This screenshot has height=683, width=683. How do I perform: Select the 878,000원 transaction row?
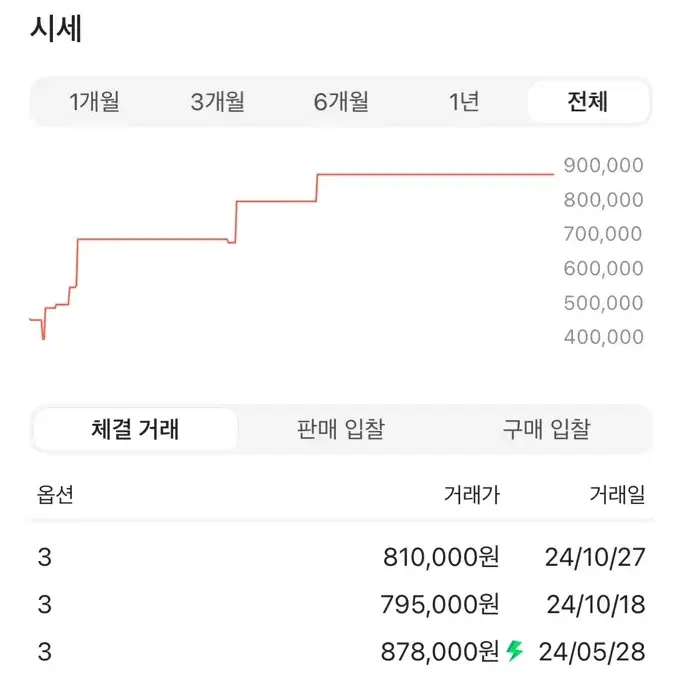[x=341, y=652]
